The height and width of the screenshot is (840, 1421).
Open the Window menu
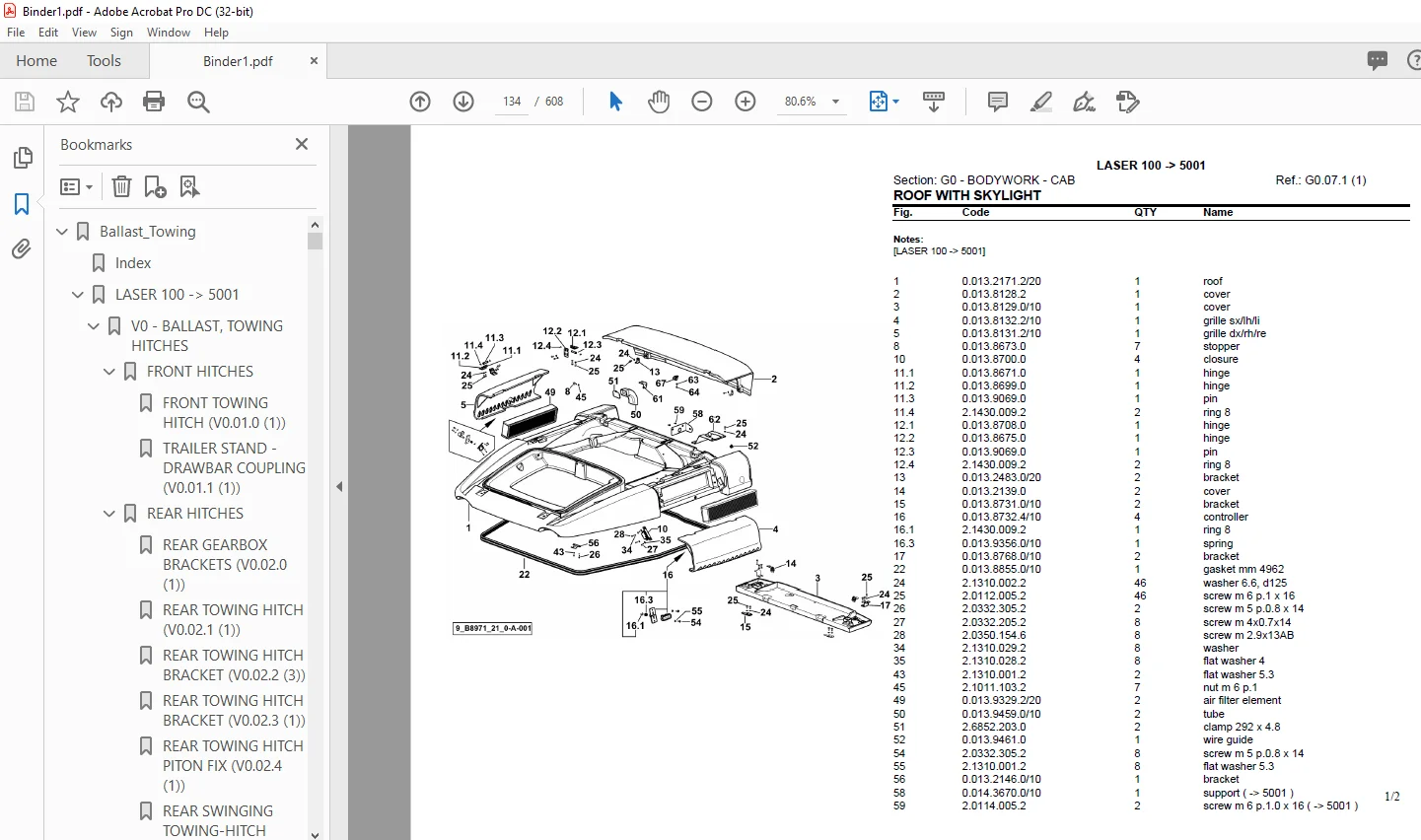(169, 33)
